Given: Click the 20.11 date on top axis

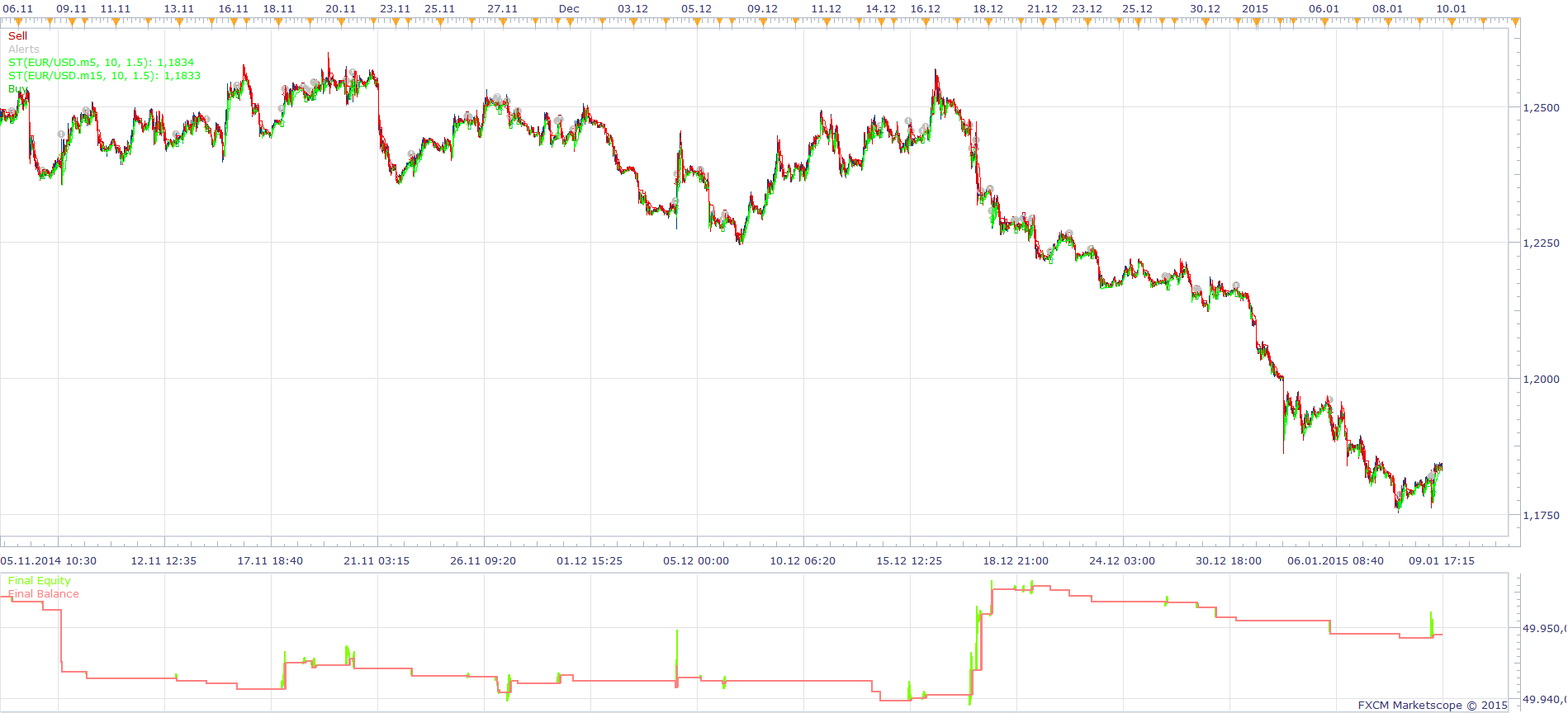Looking at the screenshot, I should [340, 9].
